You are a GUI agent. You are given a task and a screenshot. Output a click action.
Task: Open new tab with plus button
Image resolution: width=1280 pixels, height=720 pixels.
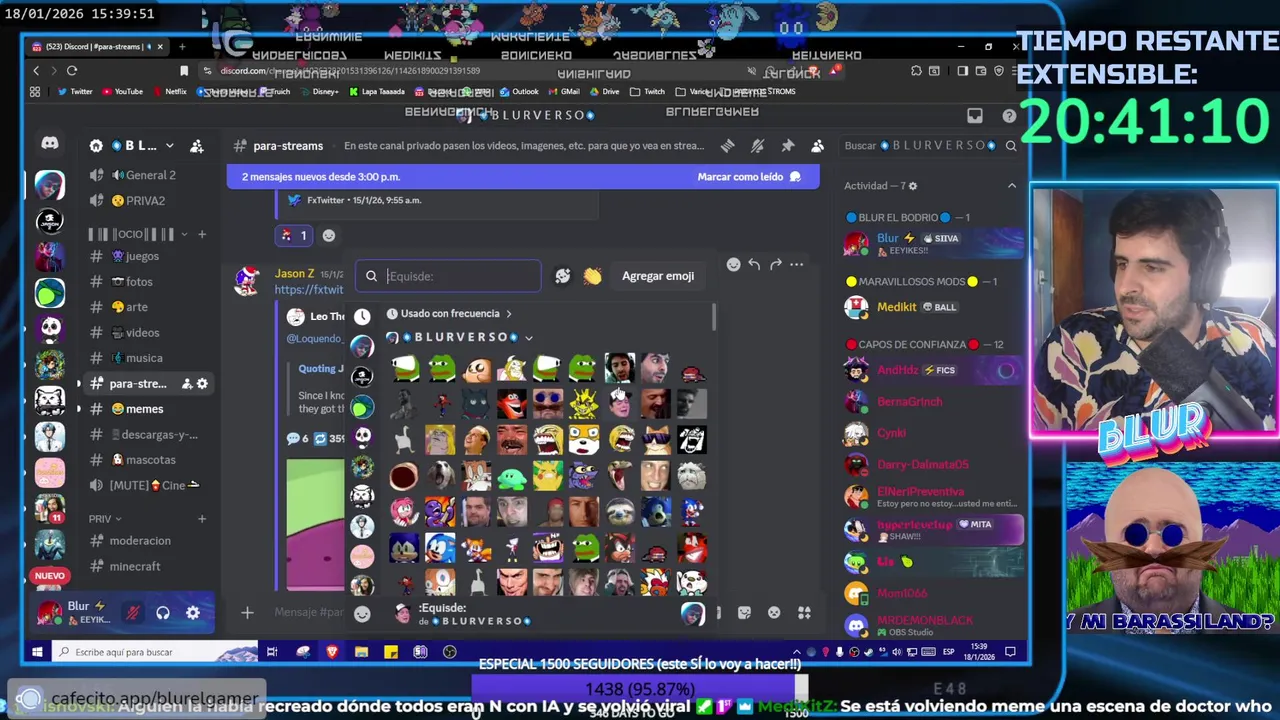(x=183, y=47)
